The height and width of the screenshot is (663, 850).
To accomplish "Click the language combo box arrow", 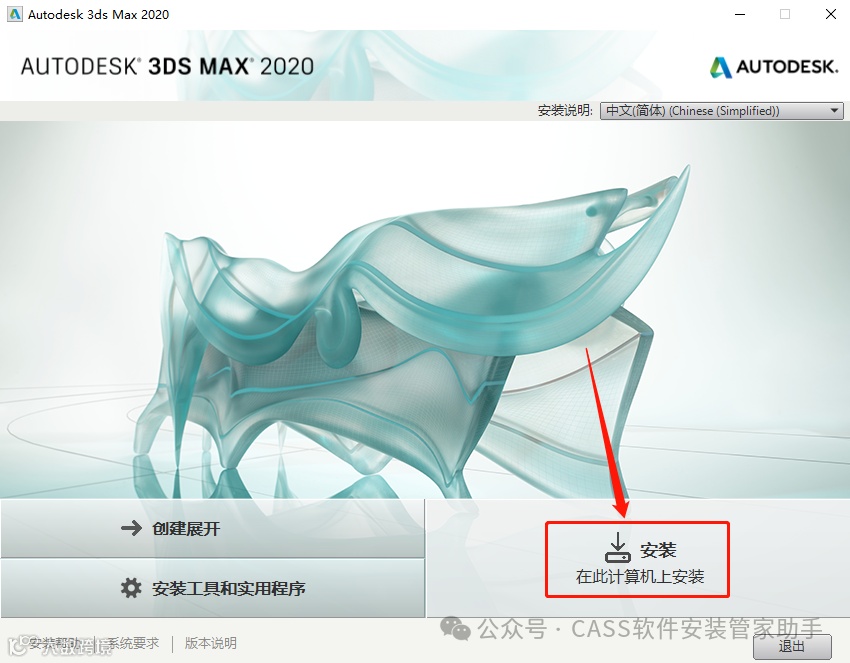I will pos(835,111).
